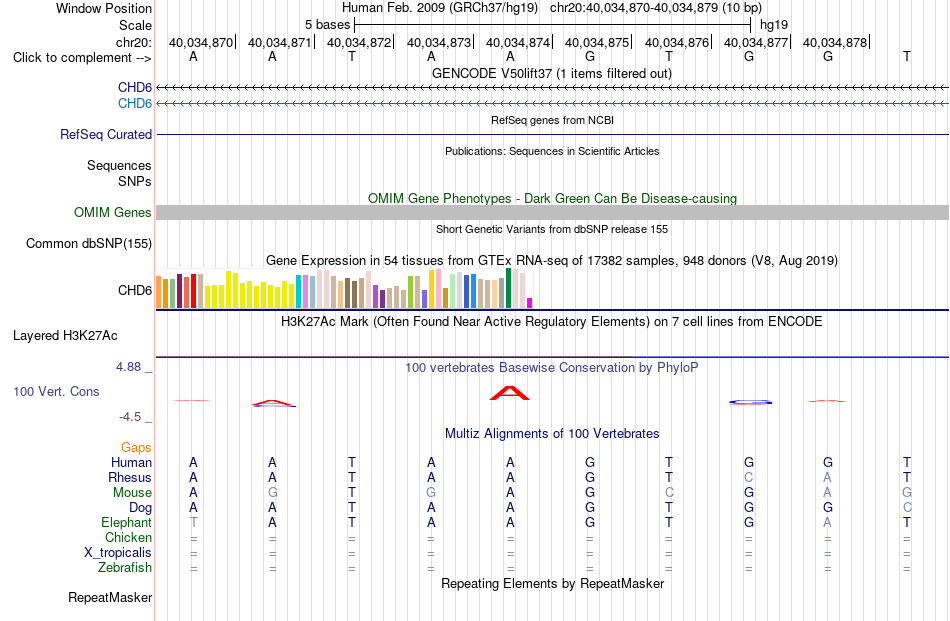
Task: Click the cyan GTEx expression bar
Action: click(x=299, y=291)
